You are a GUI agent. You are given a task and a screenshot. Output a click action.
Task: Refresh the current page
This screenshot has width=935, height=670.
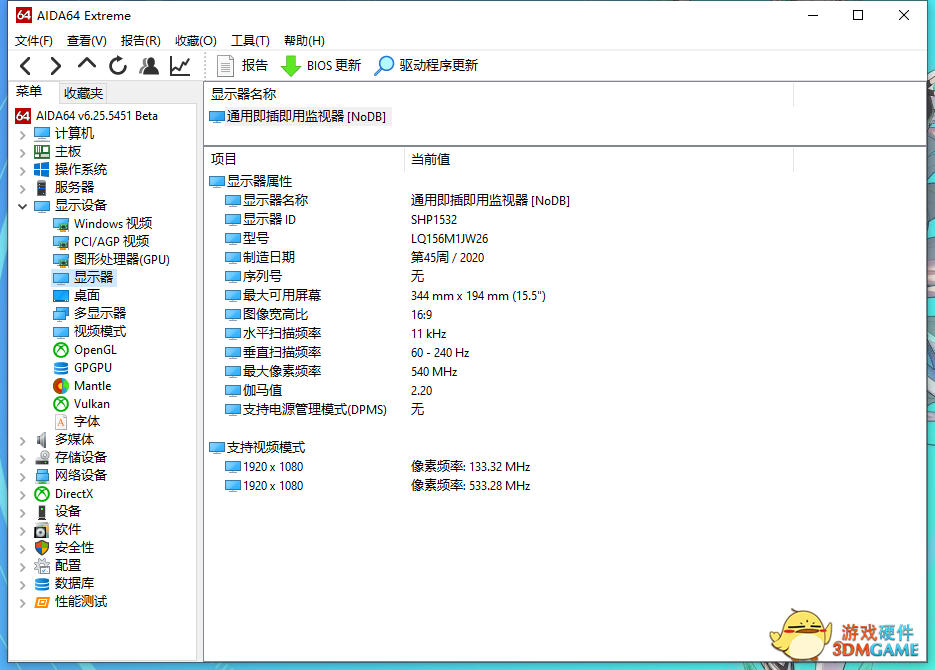117,66
